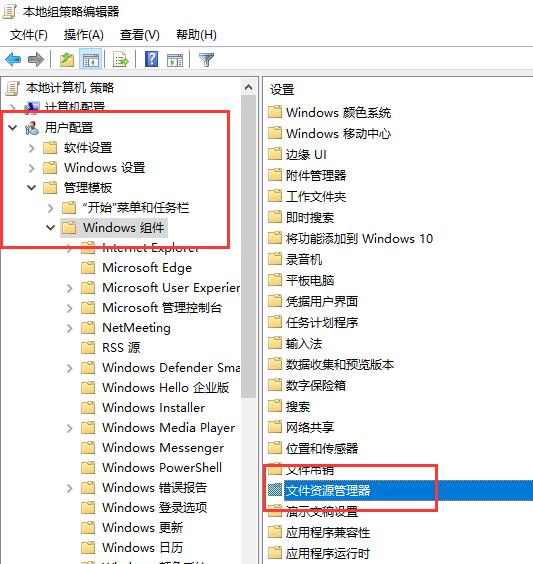Select 文件资源管理器 in the settings list
This screenshot has height=564, width=533.
tap(328, 490)
